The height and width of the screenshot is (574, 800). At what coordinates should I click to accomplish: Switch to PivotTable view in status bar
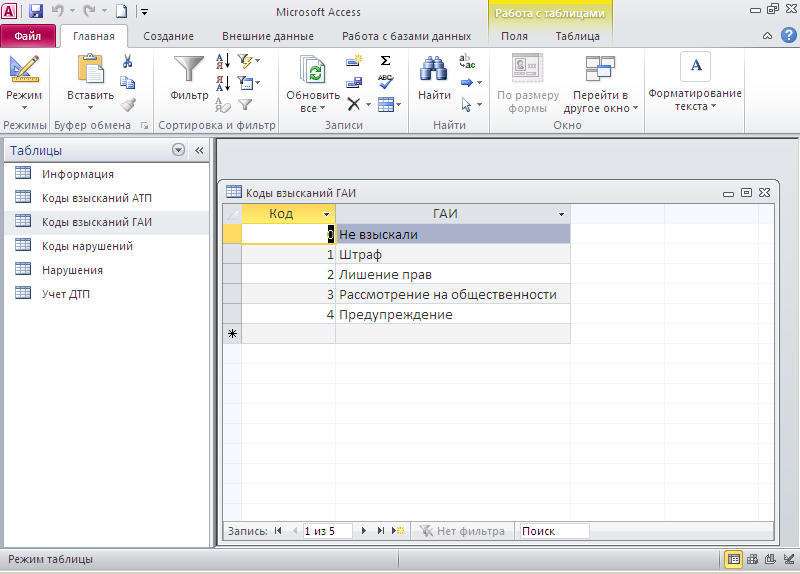[752, 559]
